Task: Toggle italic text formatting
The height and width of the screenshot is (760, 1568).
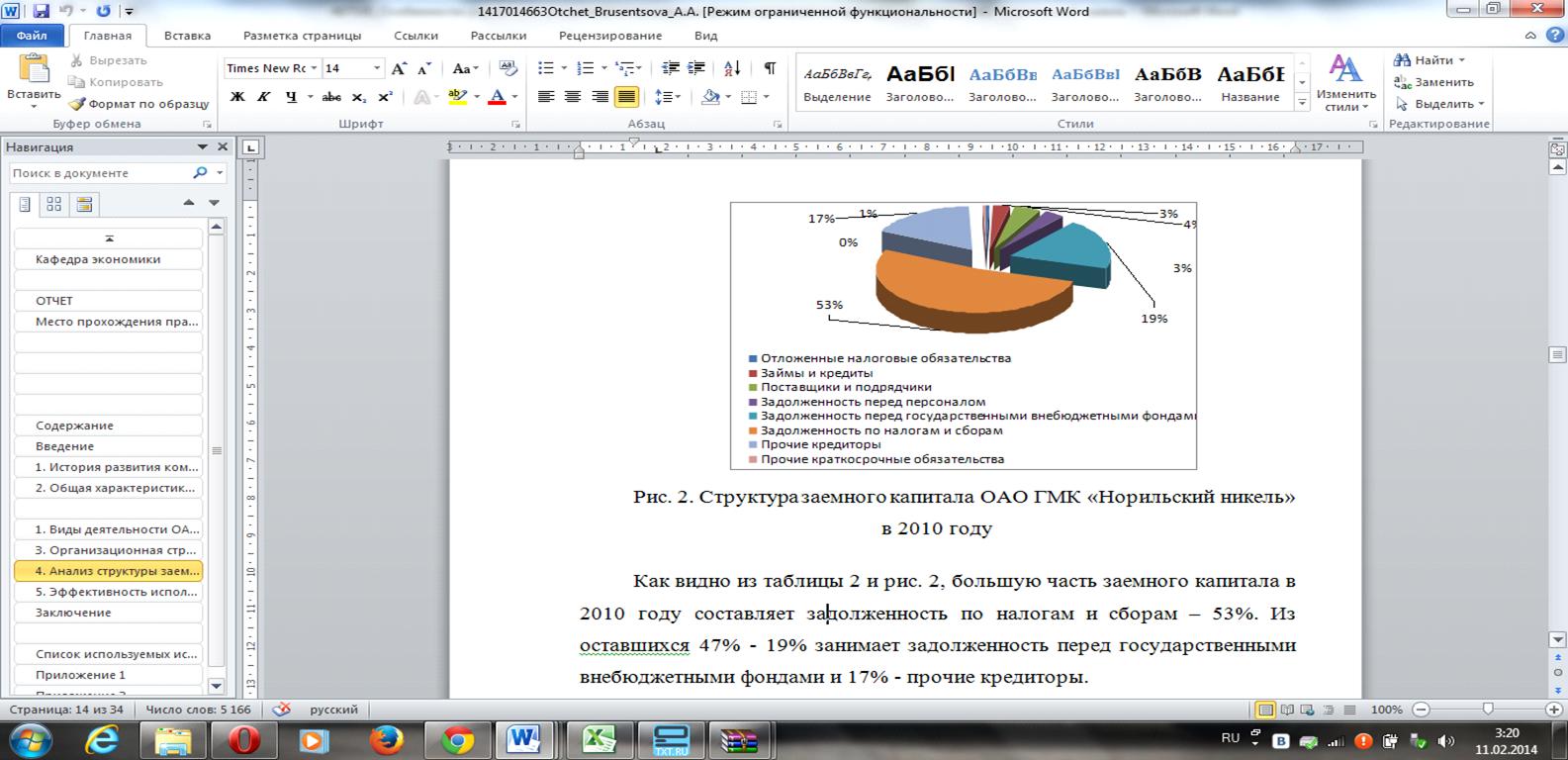Action: tap(263, 97)
